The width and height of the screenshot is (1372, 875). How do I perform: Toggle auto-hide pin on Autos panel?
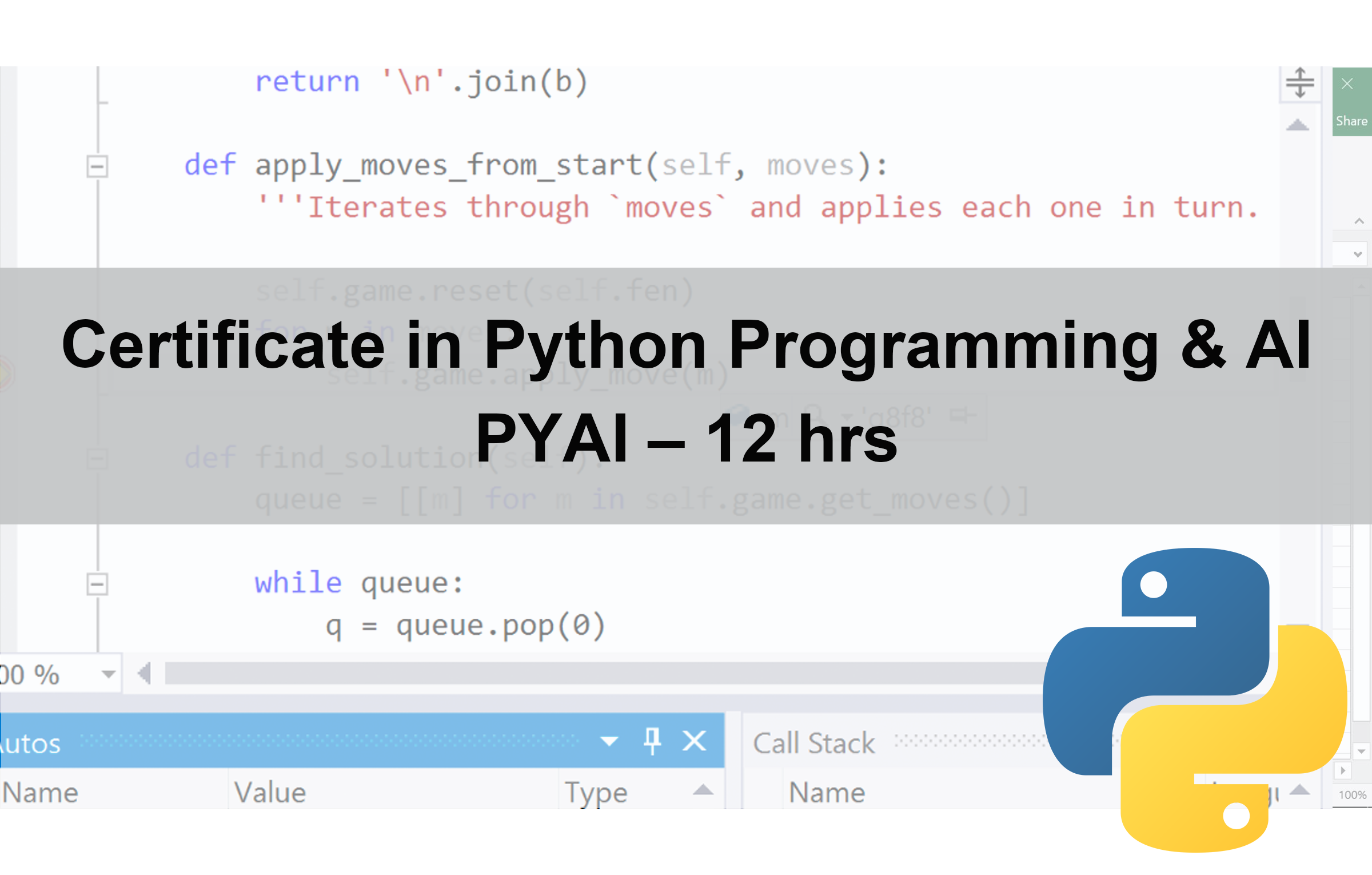pos(652,741)
